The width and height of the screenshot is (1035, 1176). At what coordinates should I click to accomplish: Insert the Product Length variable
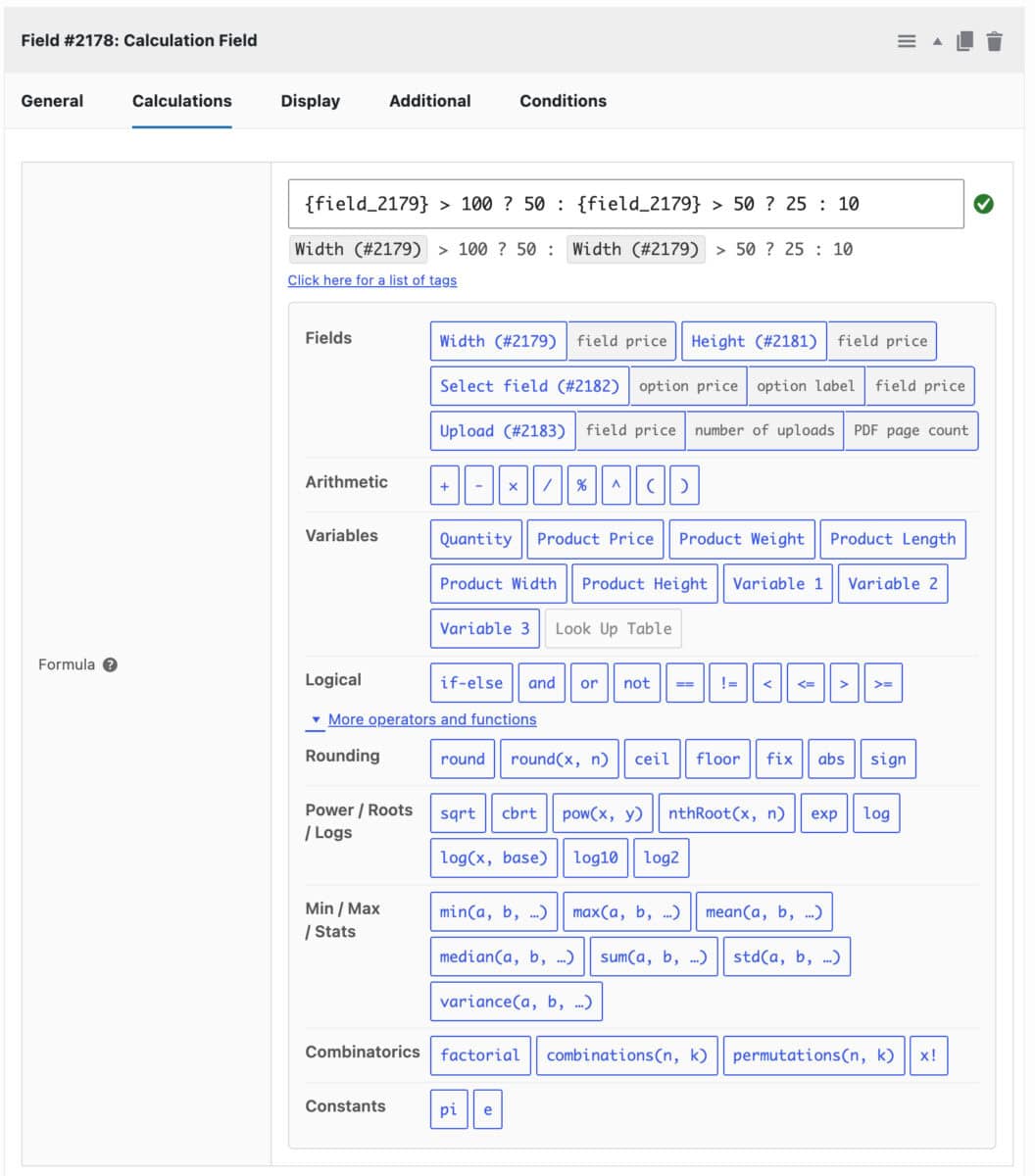click(893, 539)
